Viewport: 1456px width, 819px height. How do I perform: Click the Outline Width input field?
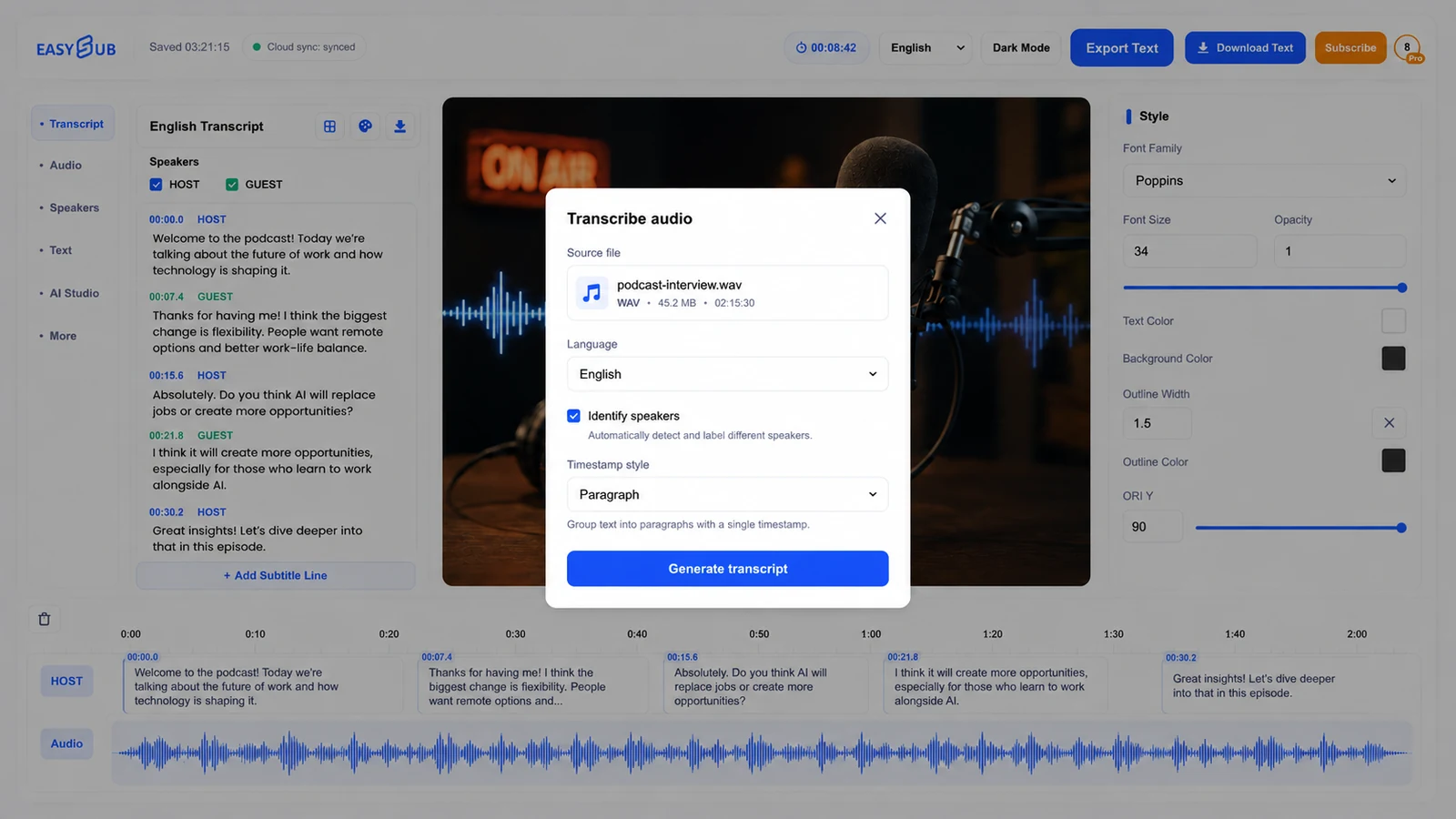point(1157,423)
